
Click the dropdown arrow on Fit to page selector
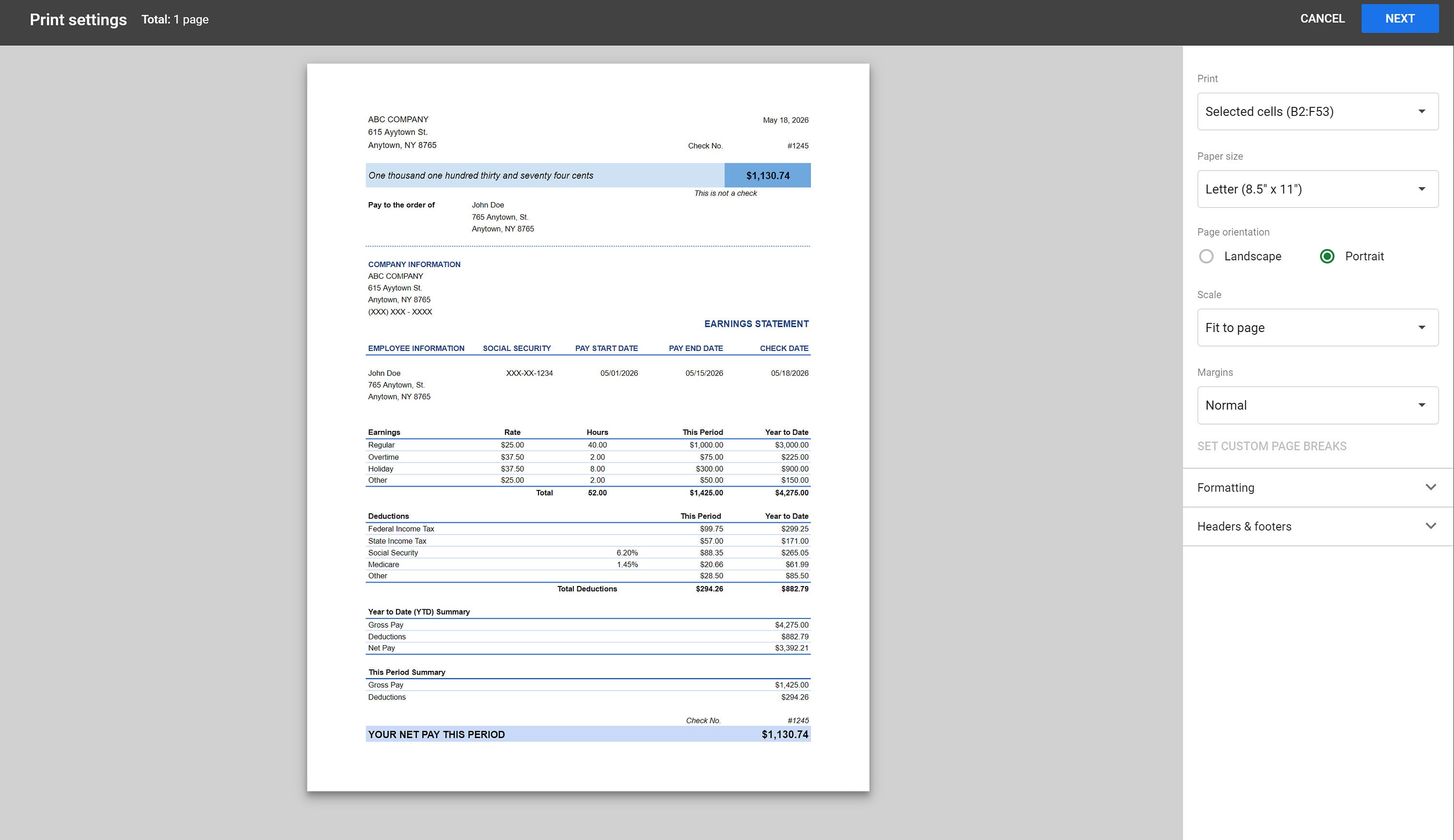pyautogui.click(x=1422, y=327)
